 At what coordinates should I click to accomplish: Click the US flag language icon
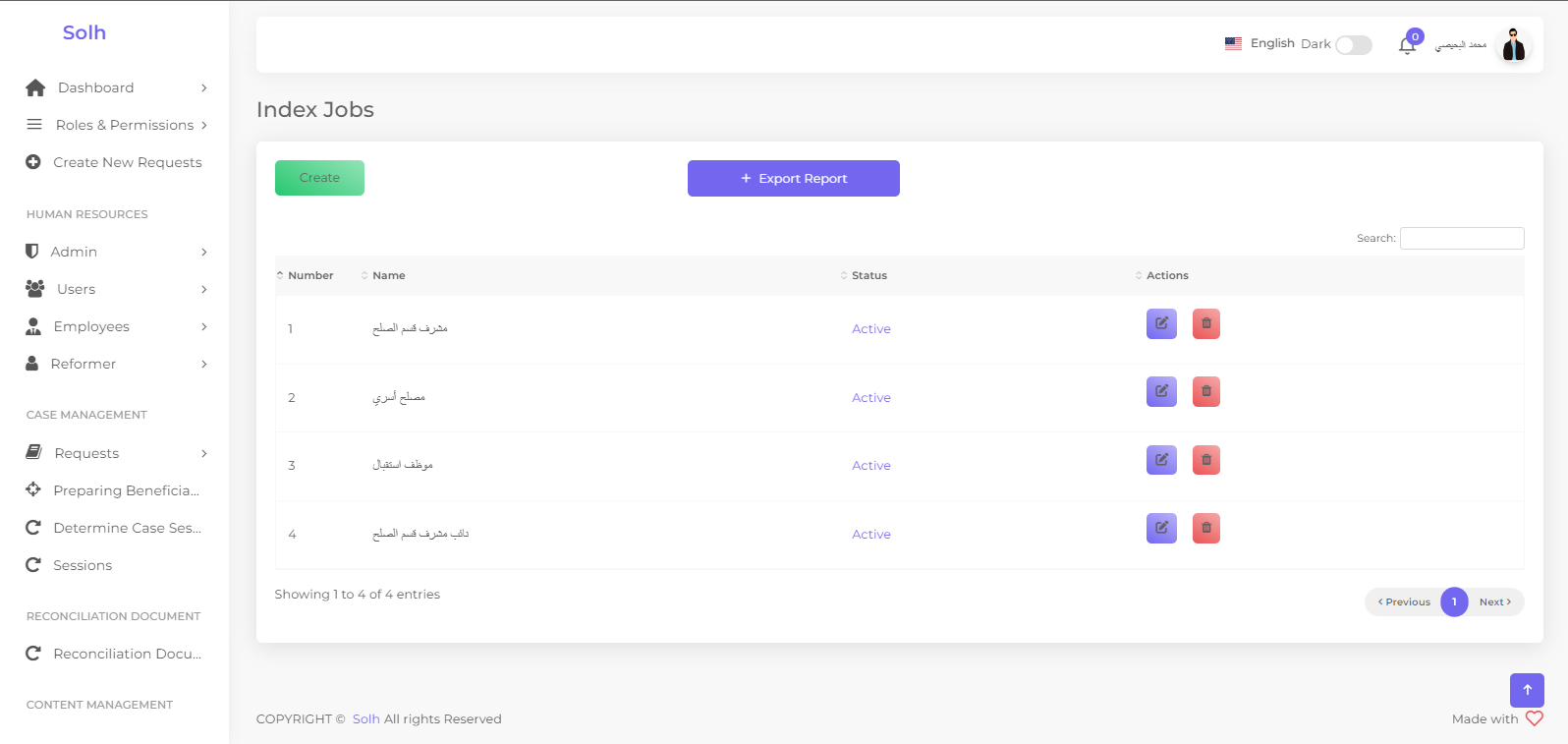(x=1233, y=43)
